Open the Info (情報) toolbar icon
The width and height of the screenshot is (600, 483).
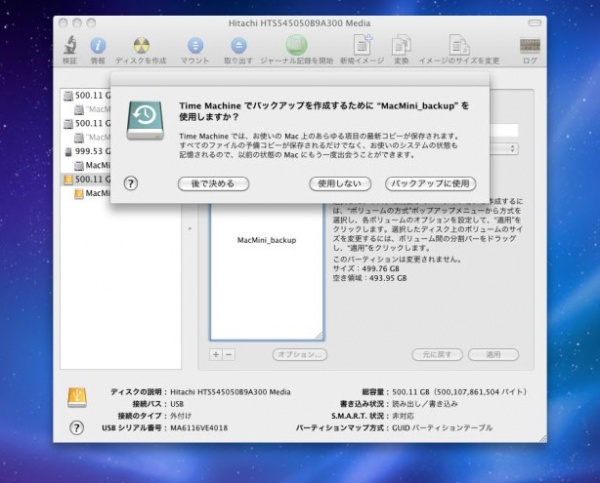point(98,46)
